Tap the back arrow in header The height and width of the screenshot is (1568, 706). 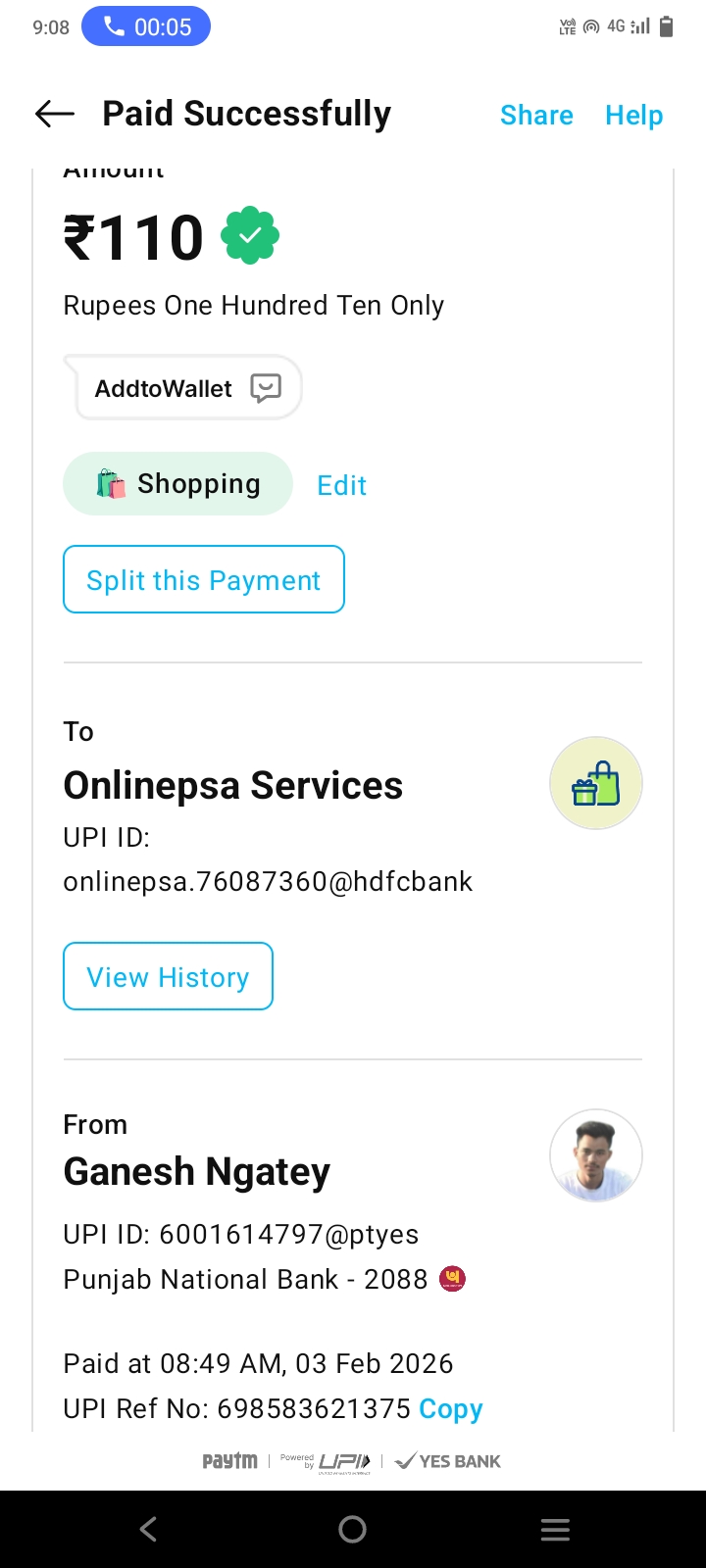pos(55,115)
